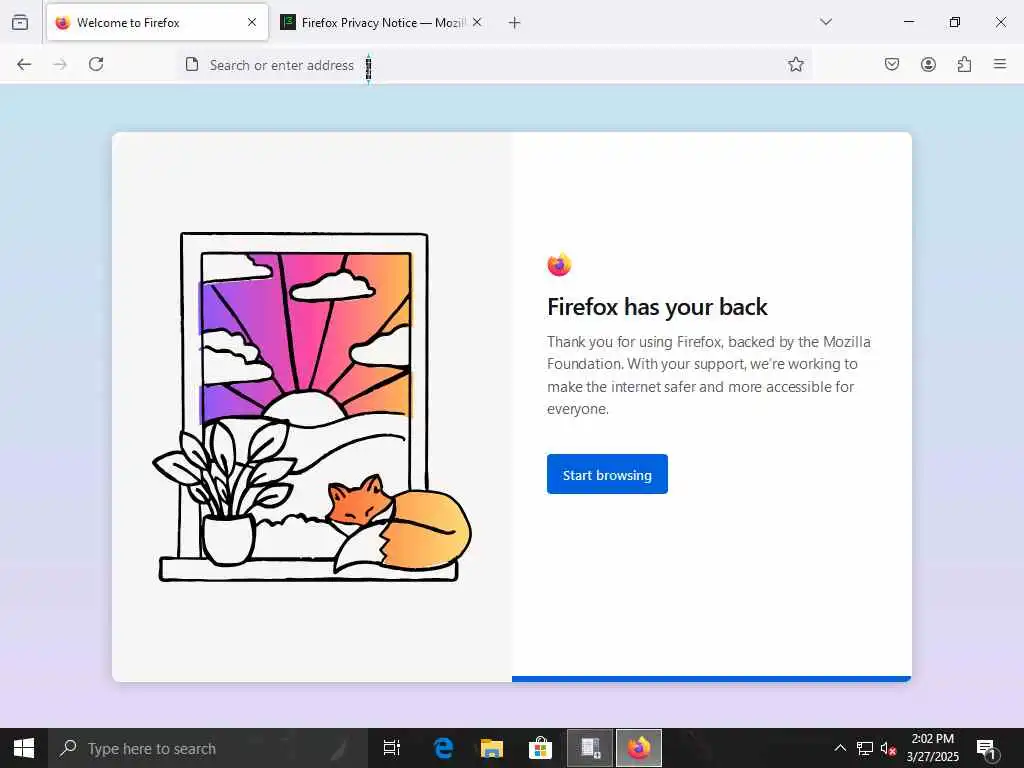
Task: Save page to Pocket
Action: (892, 64)
